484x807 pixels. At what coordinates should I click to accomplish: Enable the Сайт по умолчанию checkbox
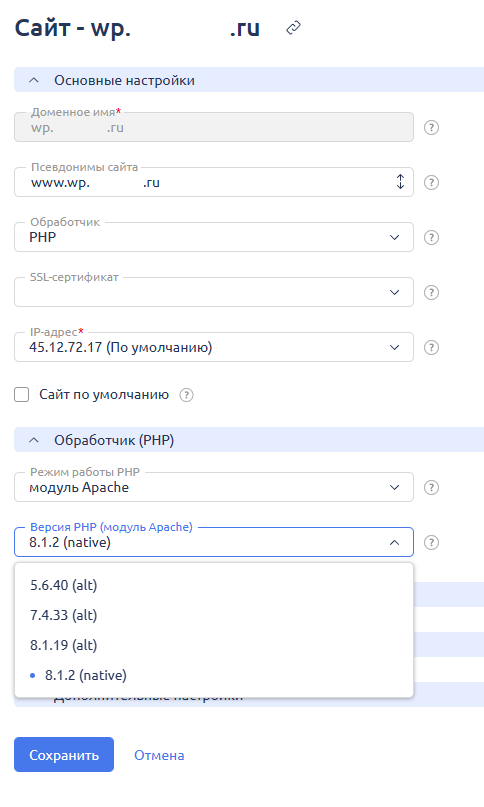(22, 395)
